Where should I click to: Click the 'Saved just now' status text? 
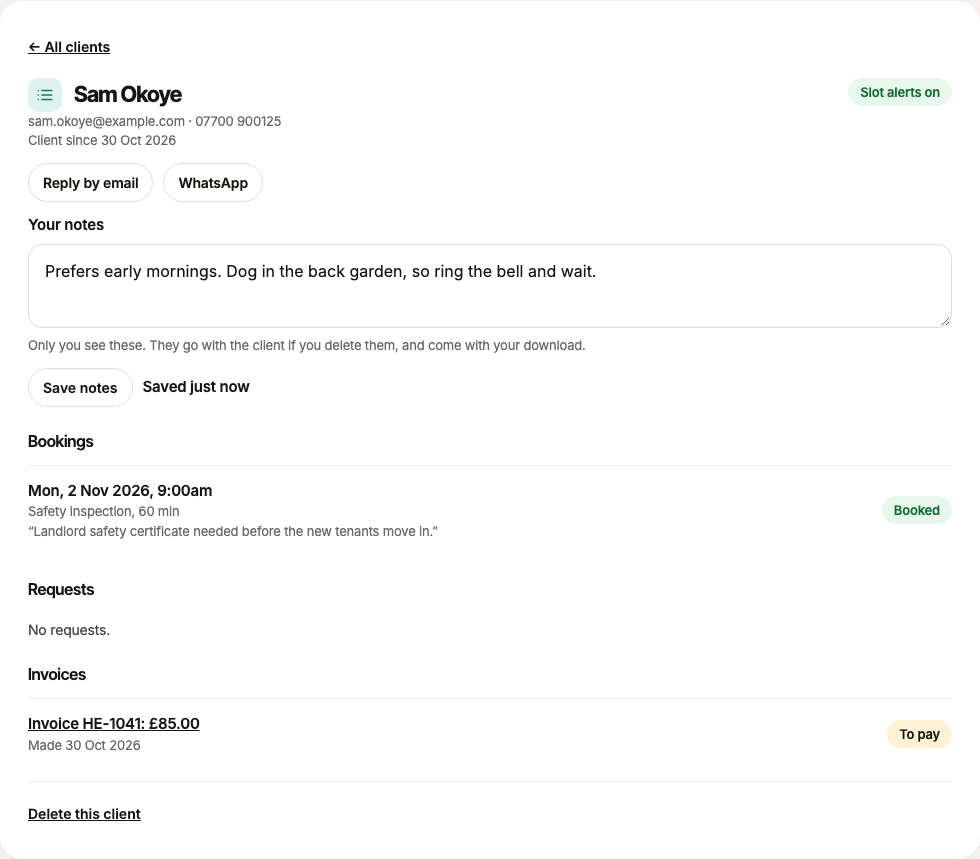(x=196, y=387)
